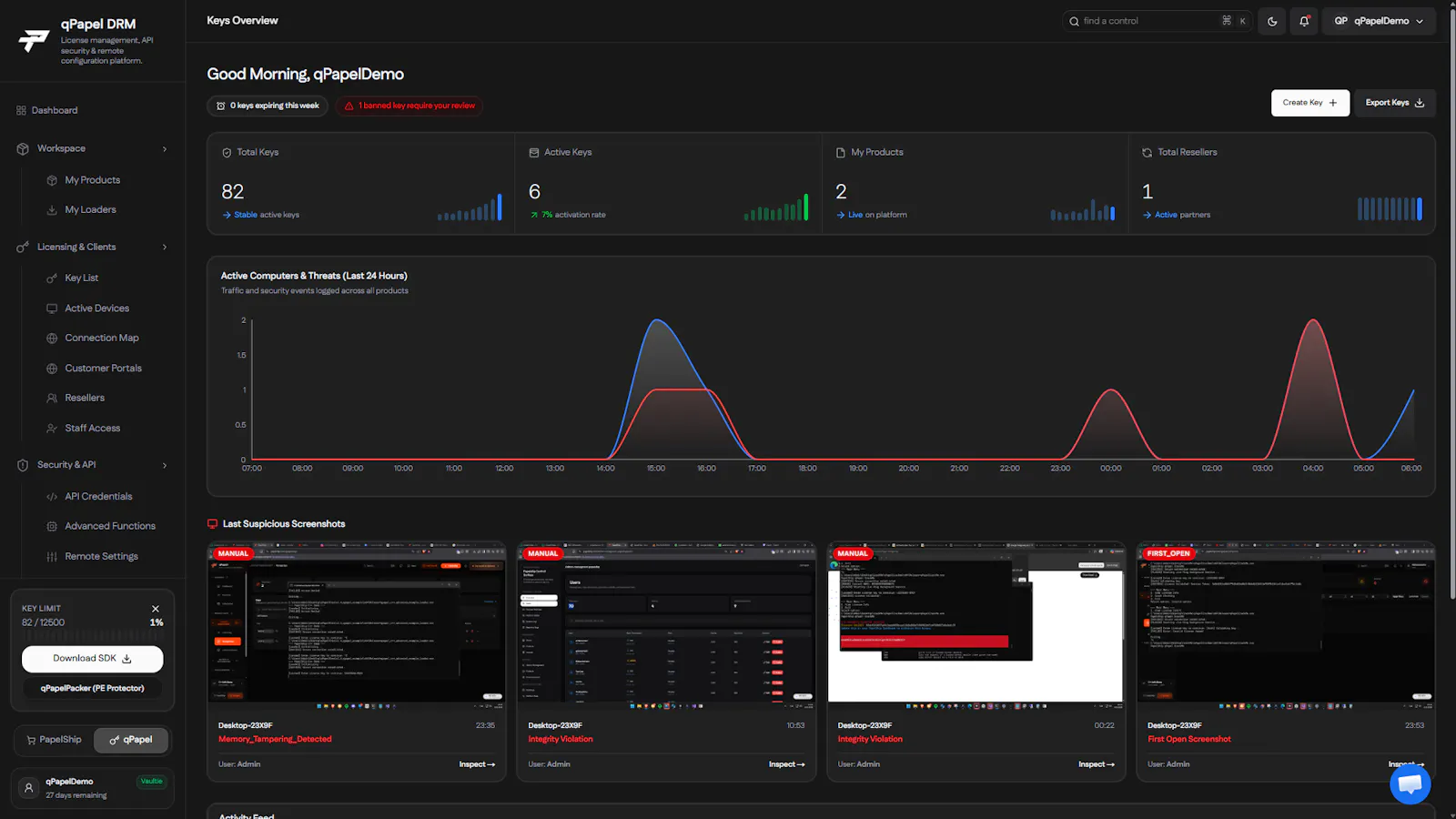Click the My Products card icon
Screen dimensions: 1456x819
click(841, 153)
